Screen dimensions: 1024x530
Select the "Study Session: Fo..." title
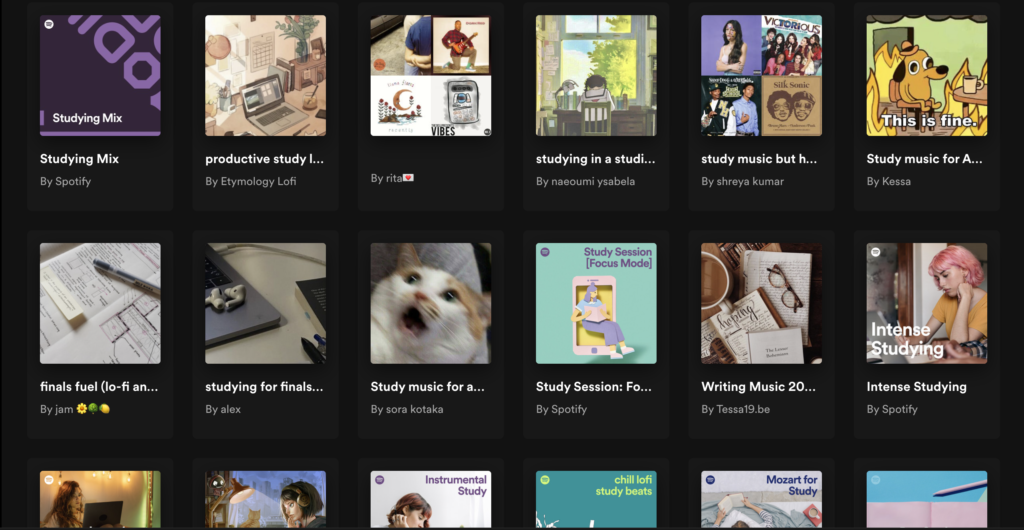pos(594,386)
